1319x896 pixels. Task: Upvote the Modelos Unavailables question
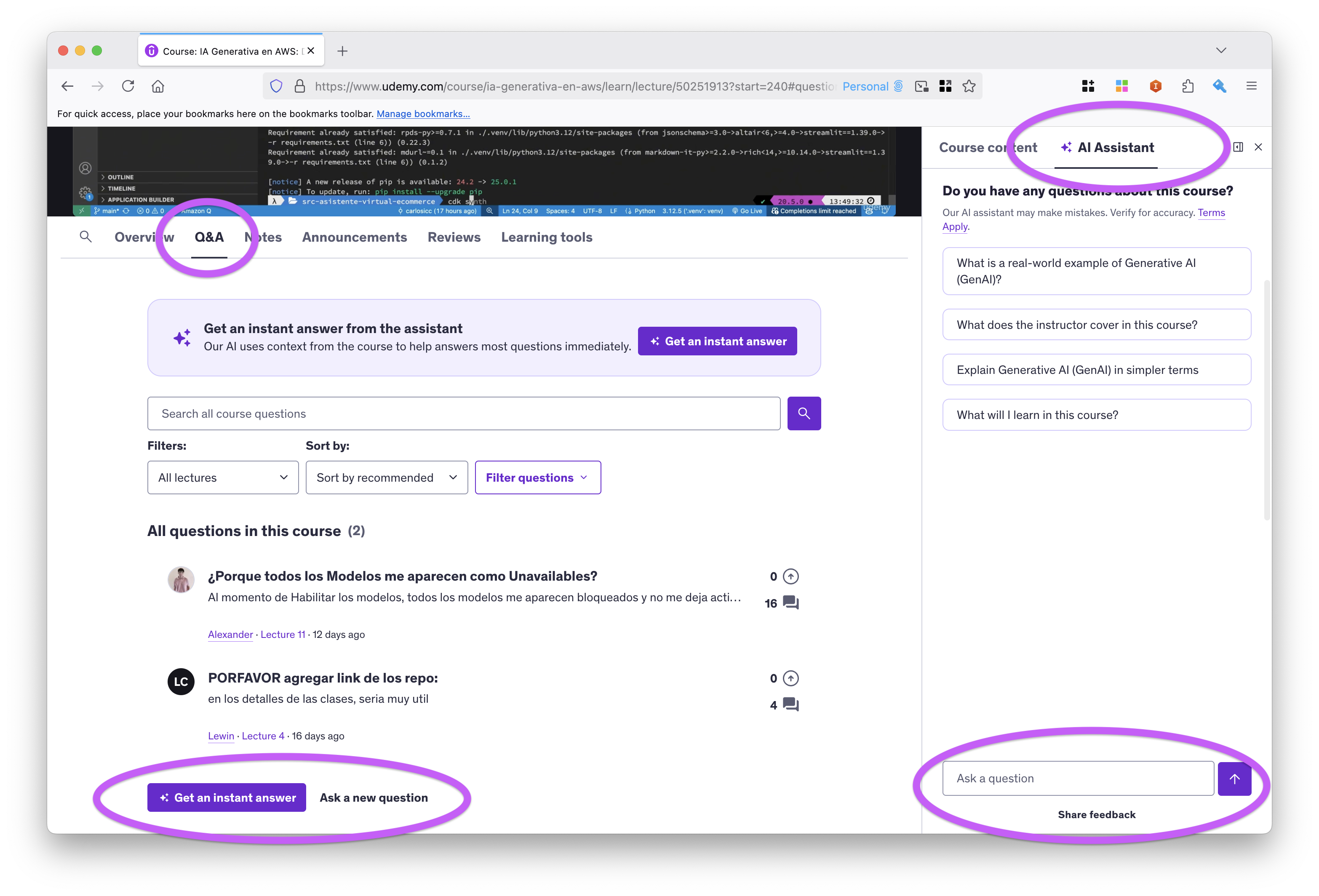tap(790, 576)
